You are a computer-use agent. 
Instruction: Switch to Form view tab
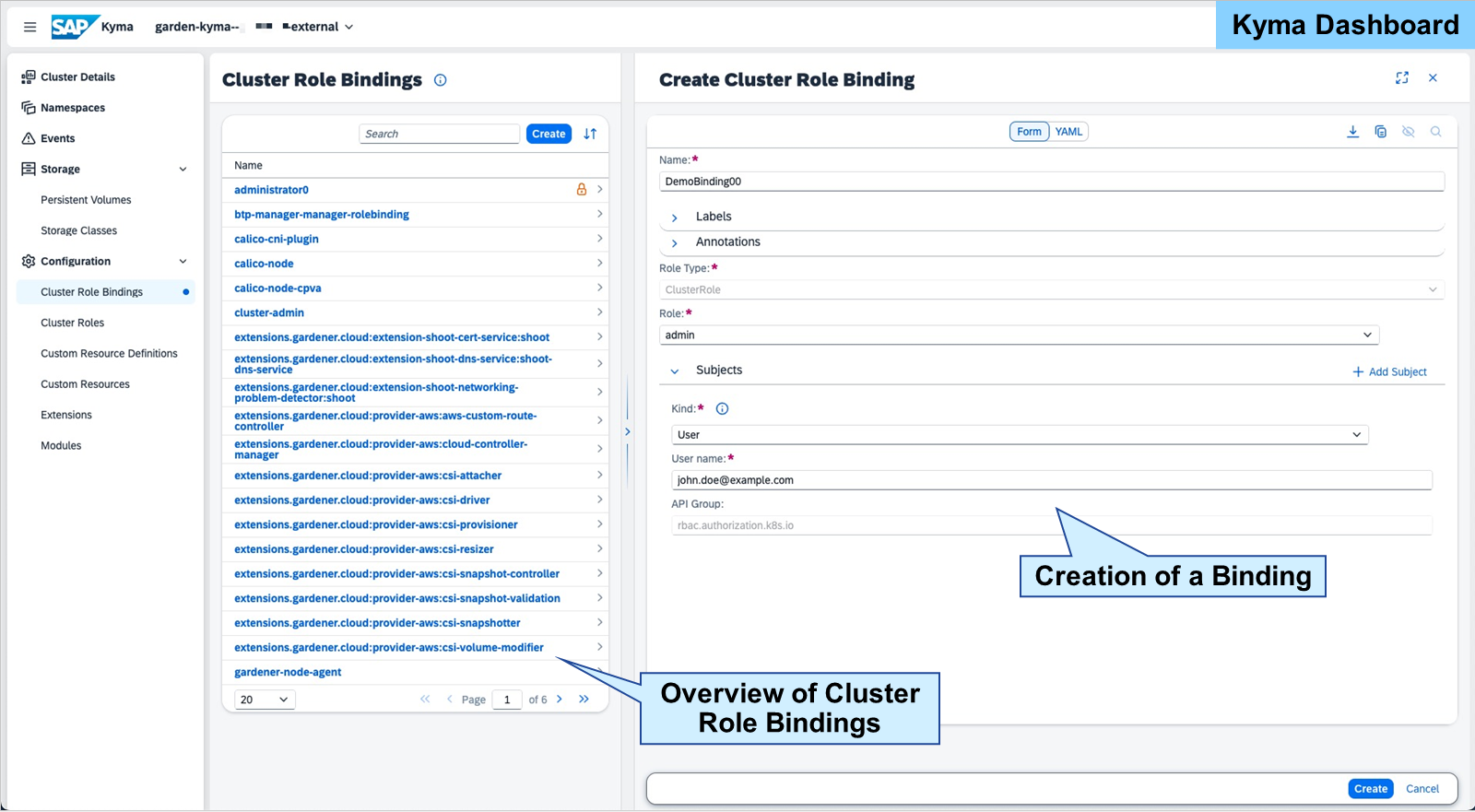1029,132
